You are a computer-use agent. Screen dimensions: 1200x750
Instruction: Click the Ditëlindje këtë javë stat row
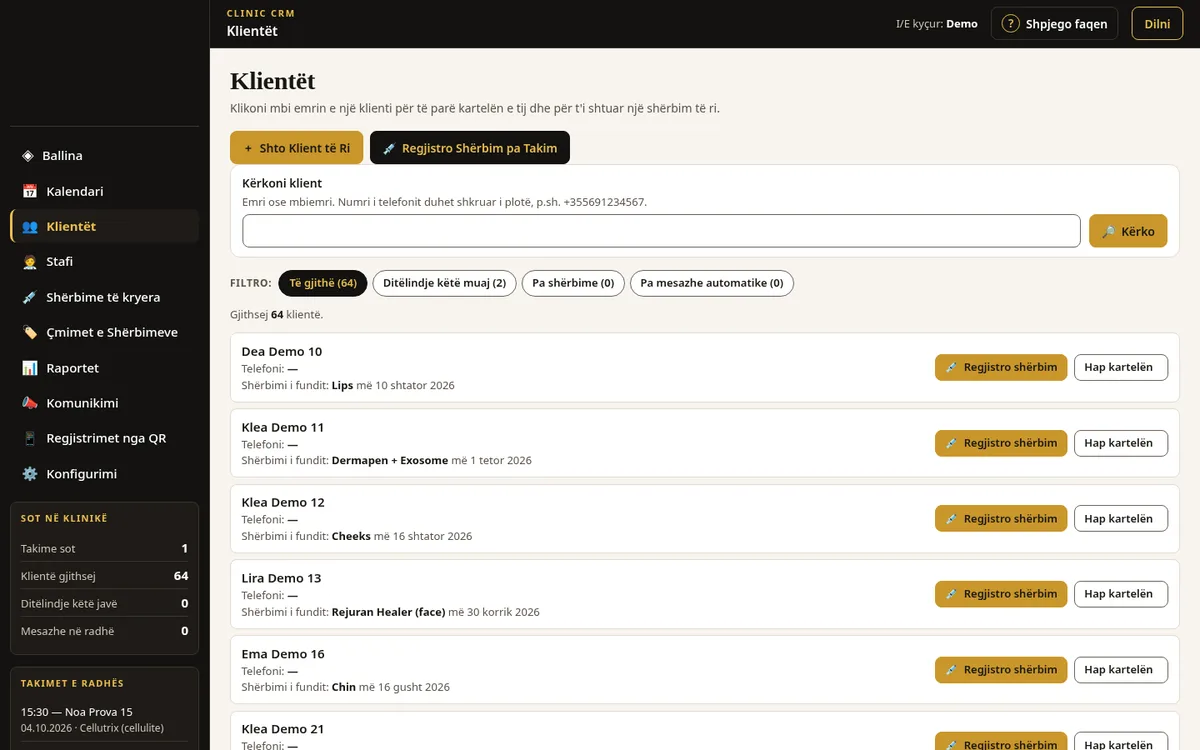104,604
